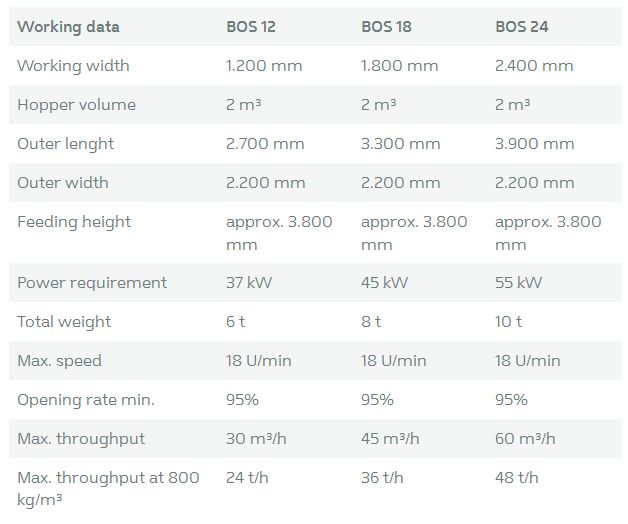The width and height of the screenshot is (628, 524).
Task: Click the Opening rate min. row label
Action: point(86,400)
